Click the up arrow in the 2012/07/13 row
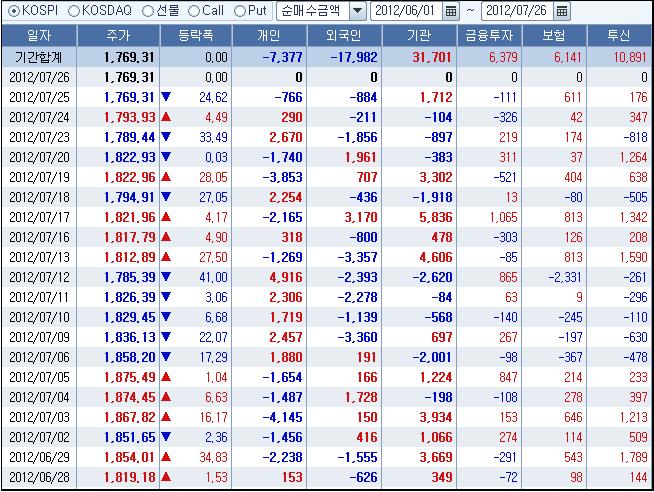The height and width of the screenshot is (492, 654). (x=166, y=257)
